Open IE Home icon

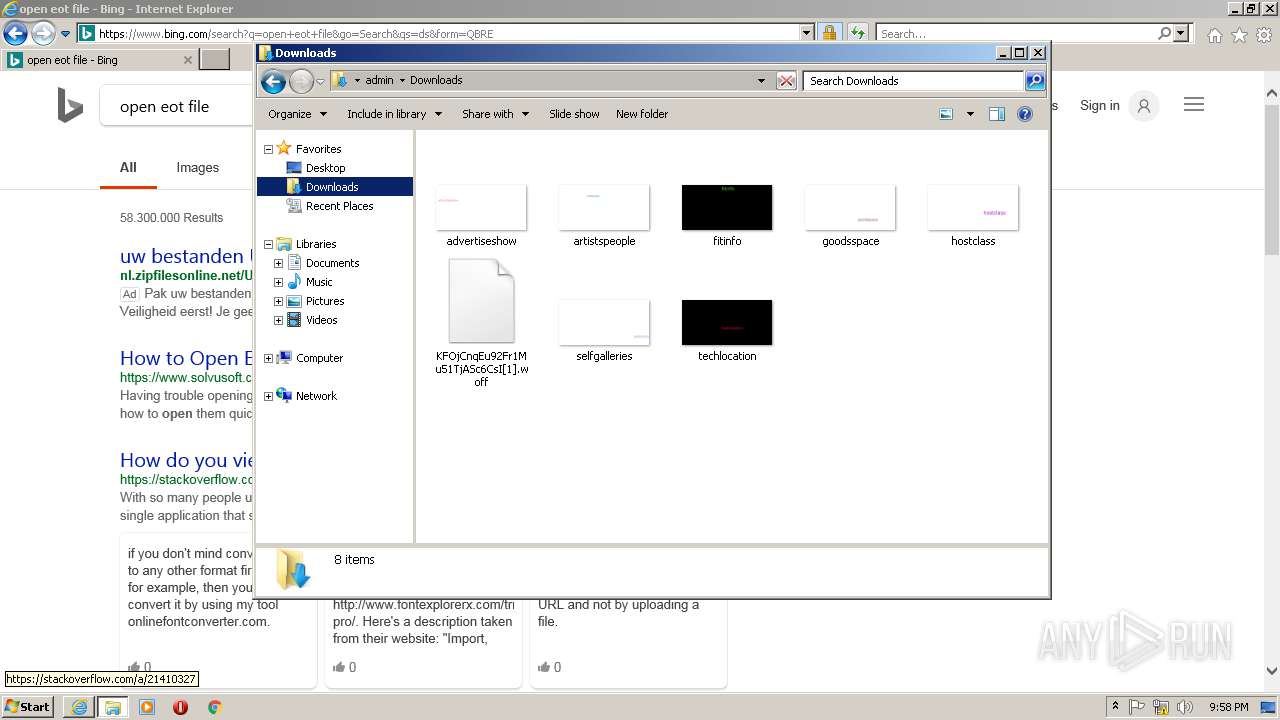(x=1214, y=35)
